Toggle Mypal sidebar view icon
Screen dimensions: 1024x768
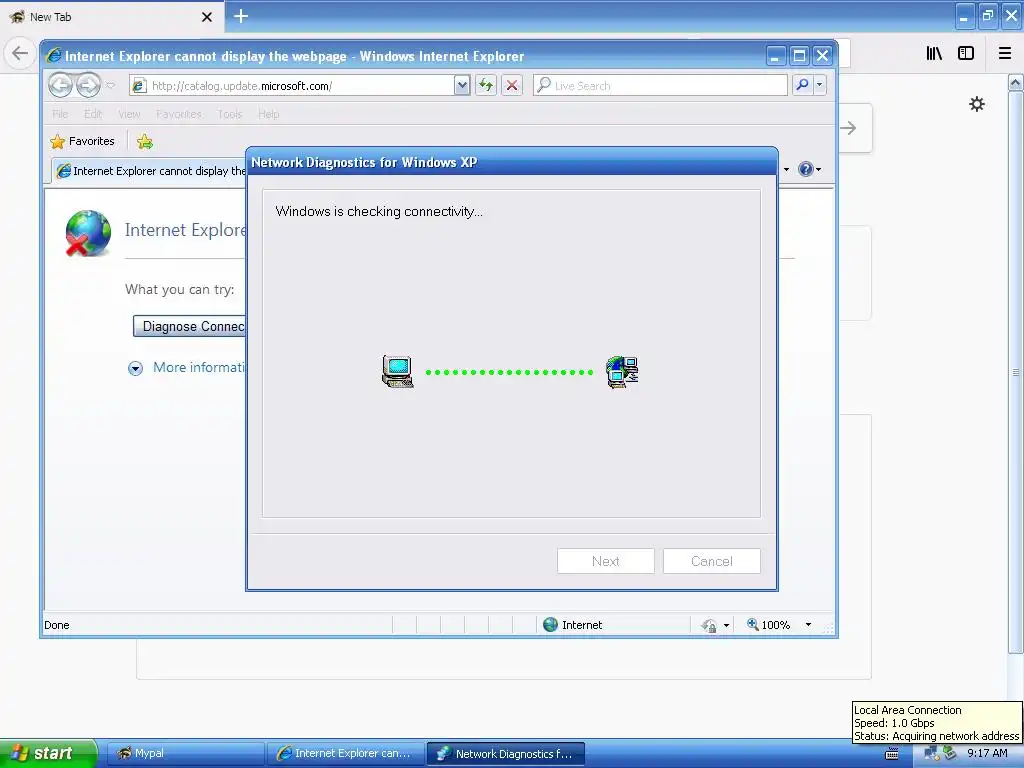[x=966, y=53]
